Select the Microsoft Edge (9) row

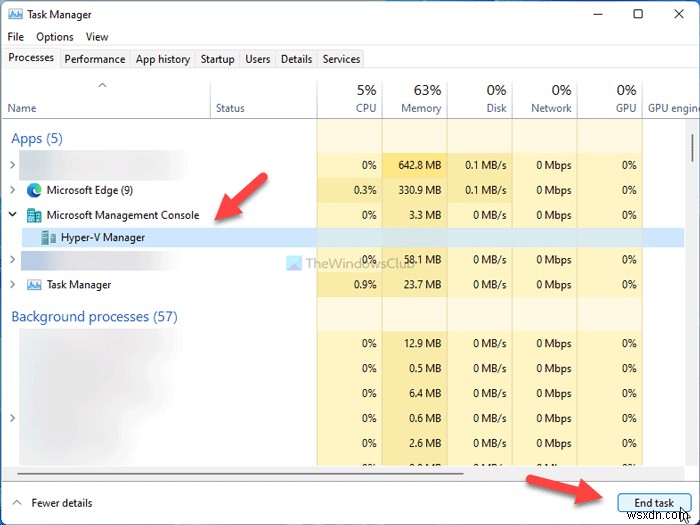tap(343, 190)
